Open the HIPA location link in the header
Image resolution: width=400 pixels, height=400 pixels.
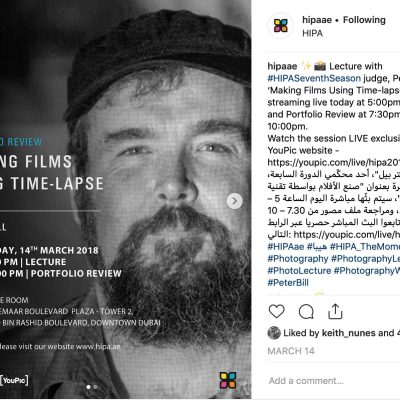point(312,33)
